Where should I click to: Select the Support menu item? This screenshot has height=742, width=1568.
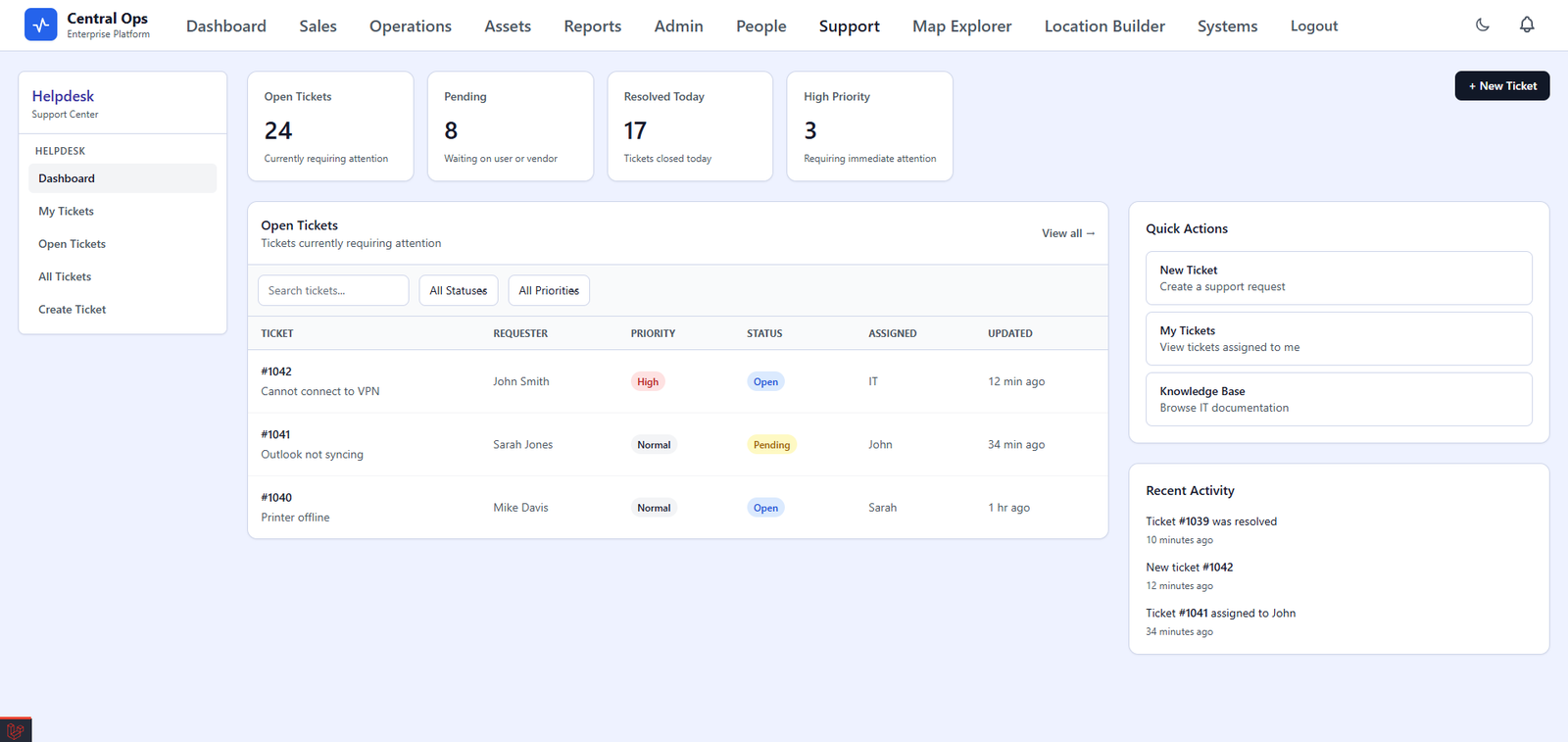pyautogui.click(x=850, y=26)
